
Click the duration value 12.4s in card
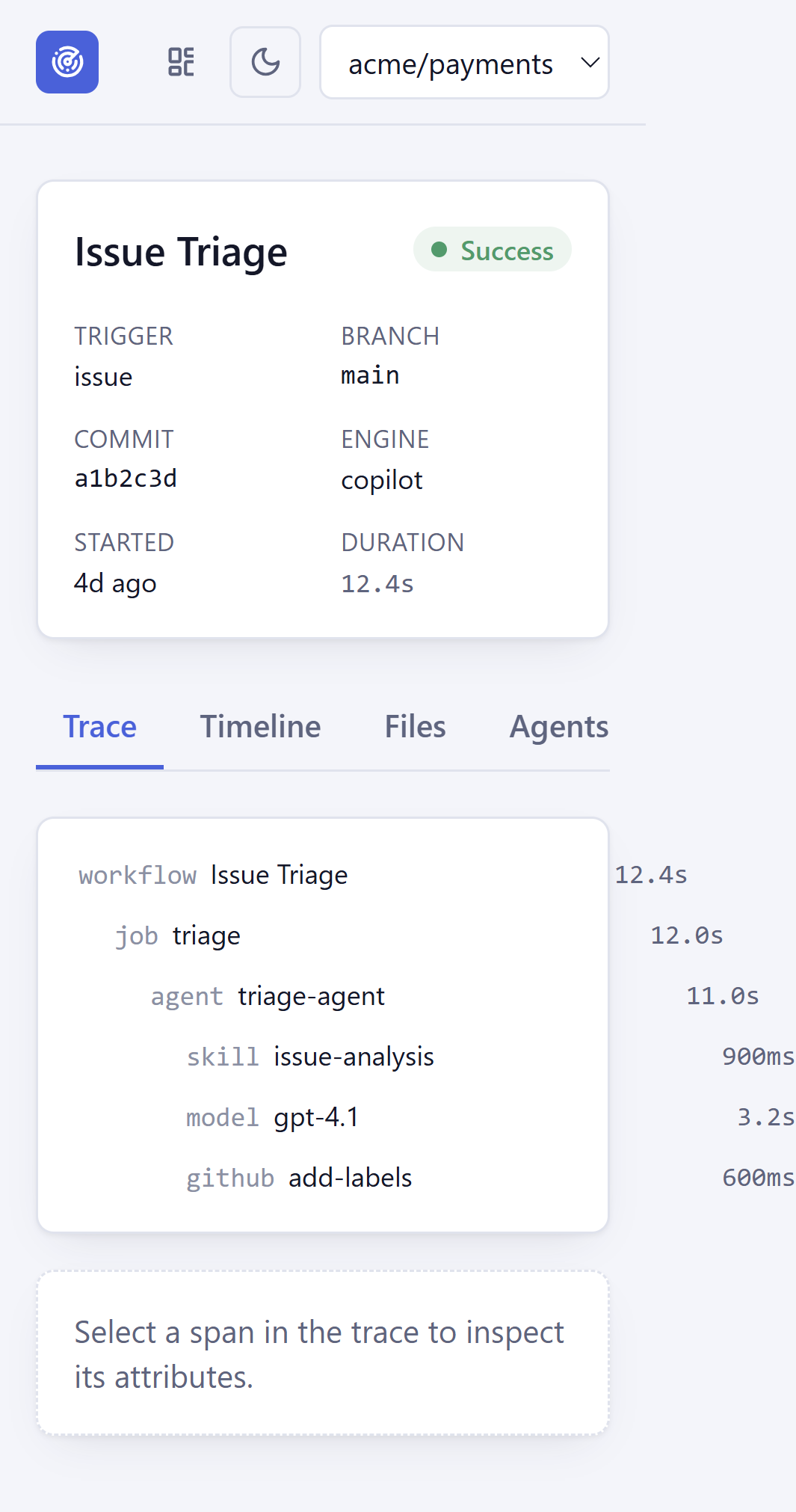click(377, 583)
